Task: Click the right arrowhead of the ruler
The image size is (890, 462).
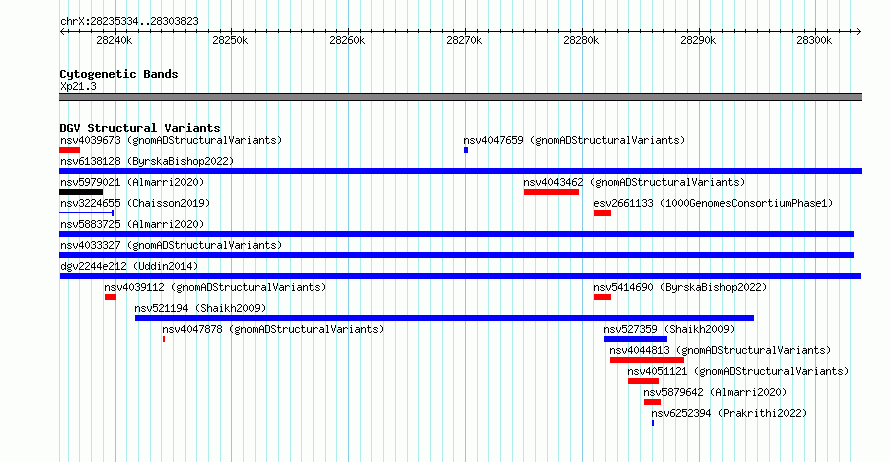Action: (859, 32)
